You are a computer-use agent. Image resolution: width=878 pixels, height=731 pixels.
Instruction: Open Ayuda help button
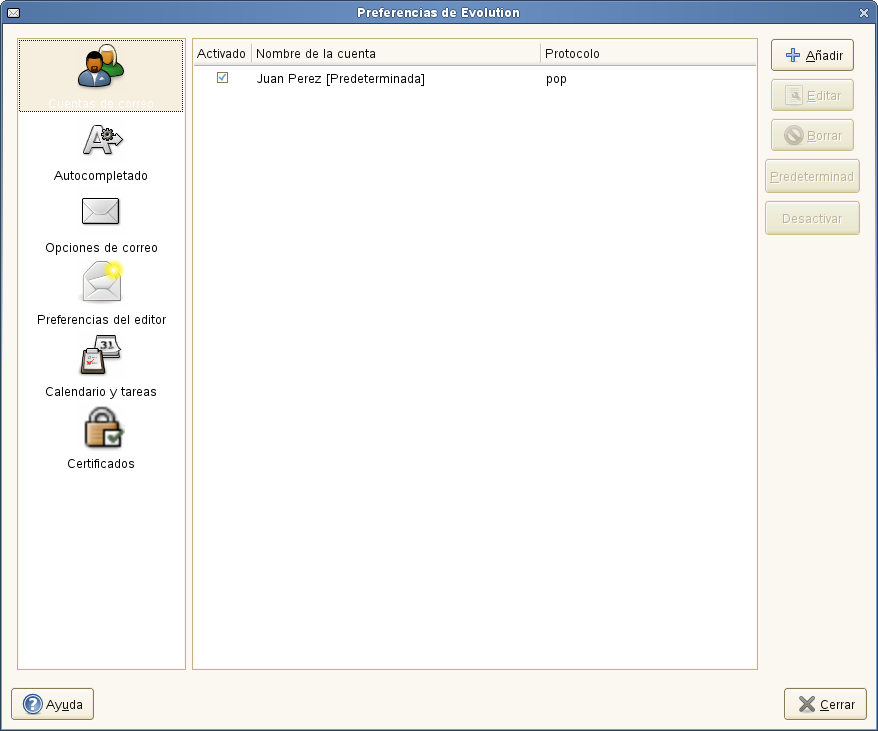coord(53,704)
